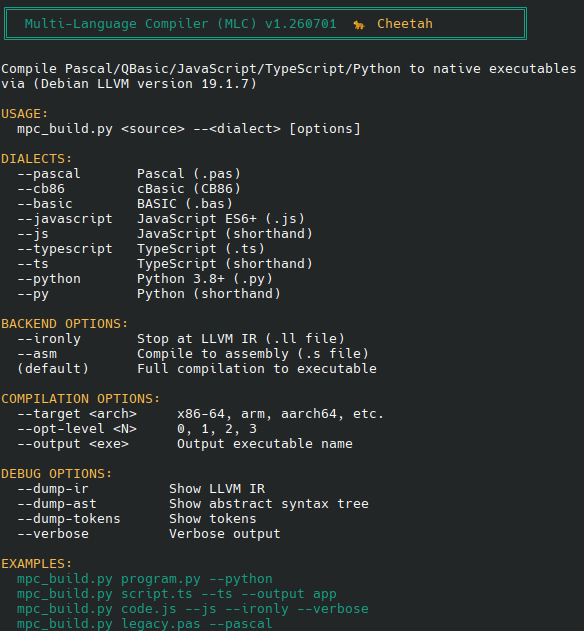This screenshot has width=584, height=631.
Task: Click the script.ts --ts example command
Action: tap(177, 594)
